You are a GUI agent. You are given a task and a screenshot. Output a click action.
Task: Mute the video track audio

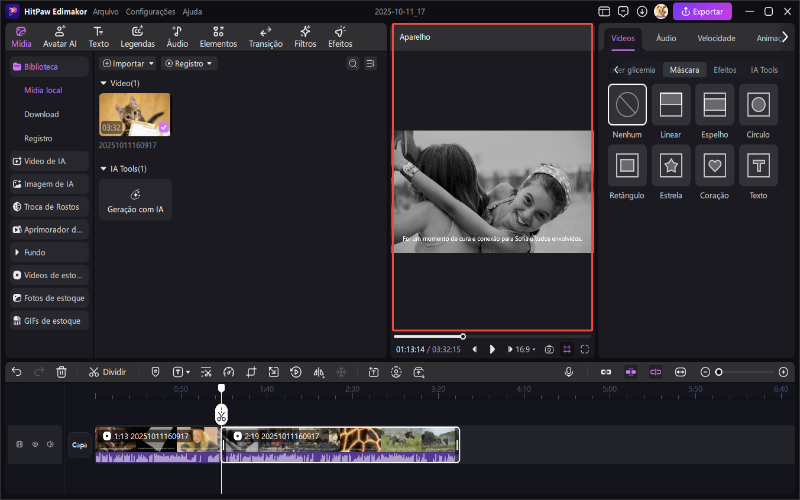[50, 444]
